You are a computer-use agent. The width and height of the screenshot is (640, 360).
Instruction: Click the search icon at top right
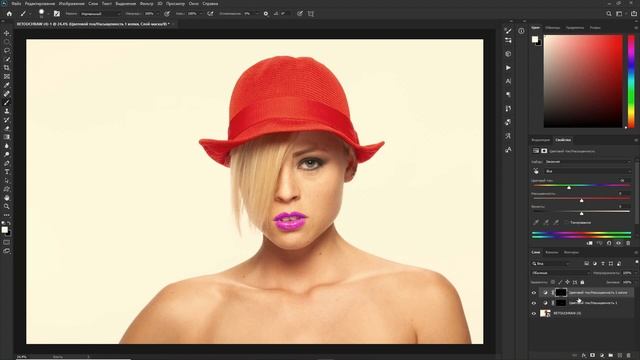(609, 13)
